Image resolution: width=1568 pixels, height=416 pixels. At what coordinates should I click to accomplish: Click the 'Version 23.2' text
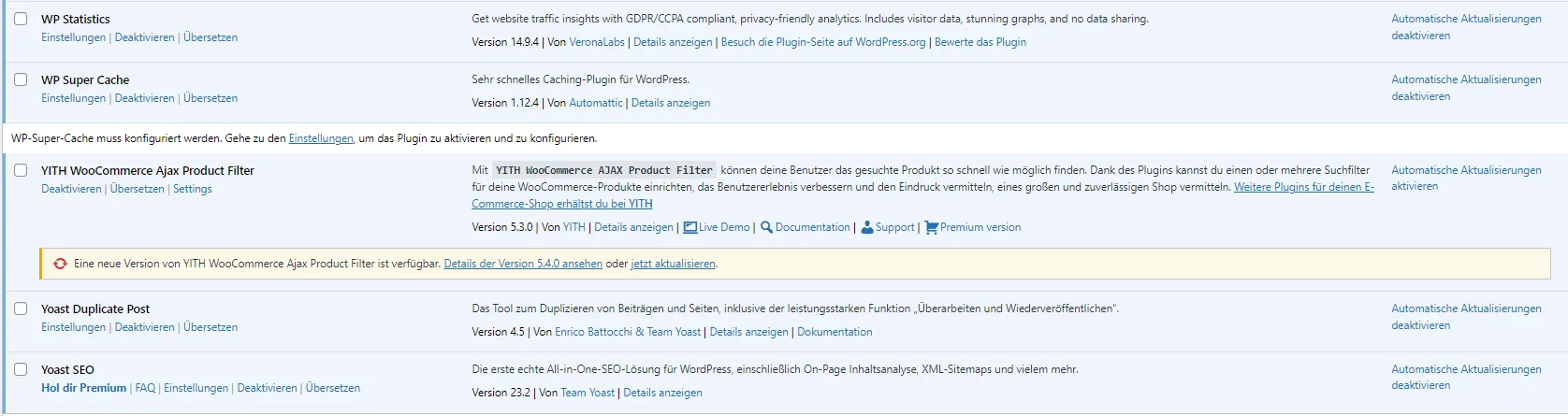501,393
